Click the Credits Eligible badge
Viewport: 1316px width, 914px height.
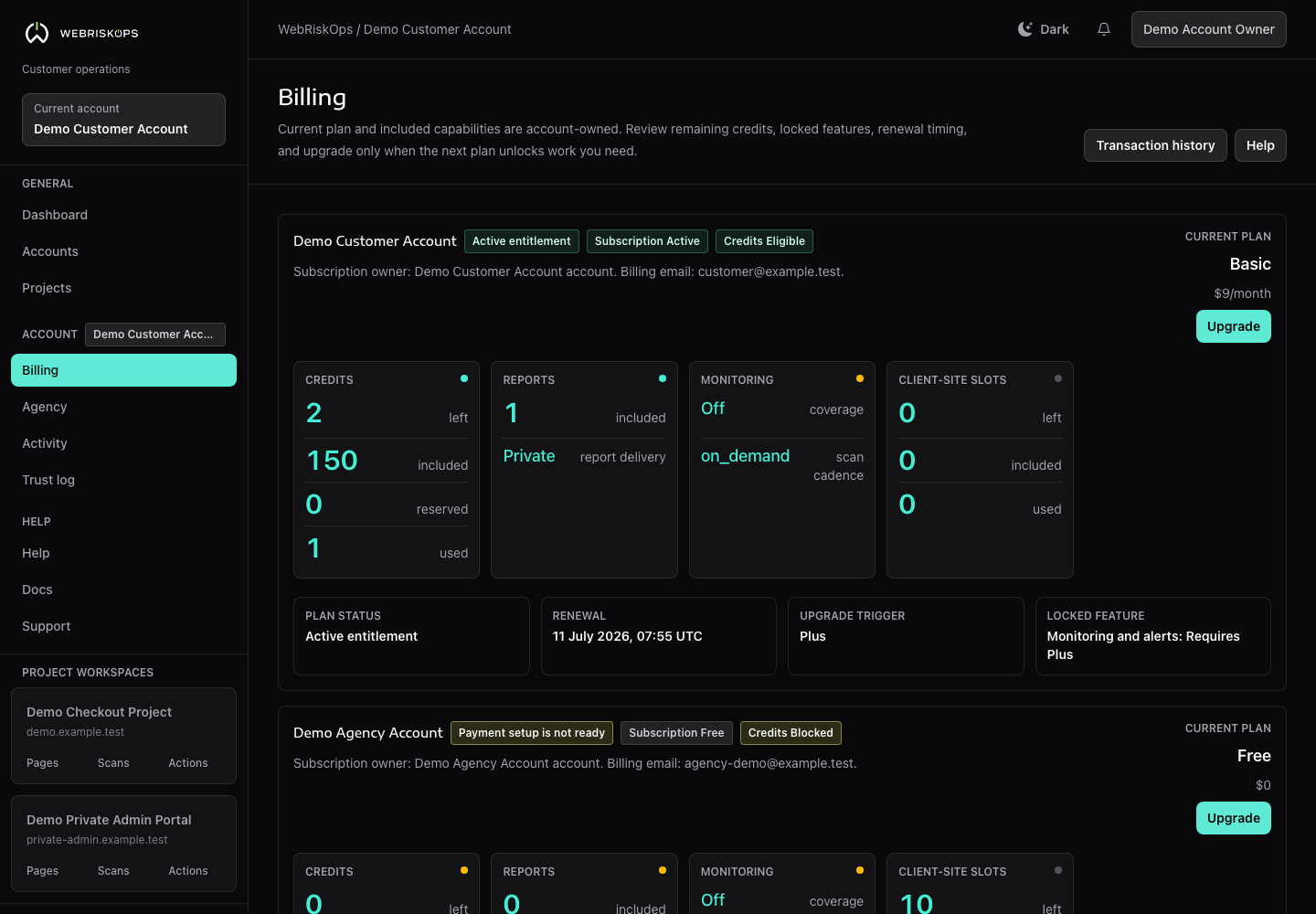(764, 241)
